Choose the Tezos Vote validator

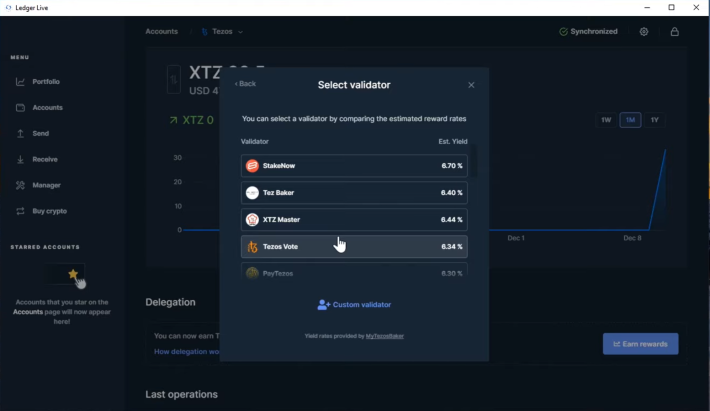point(354,247)
